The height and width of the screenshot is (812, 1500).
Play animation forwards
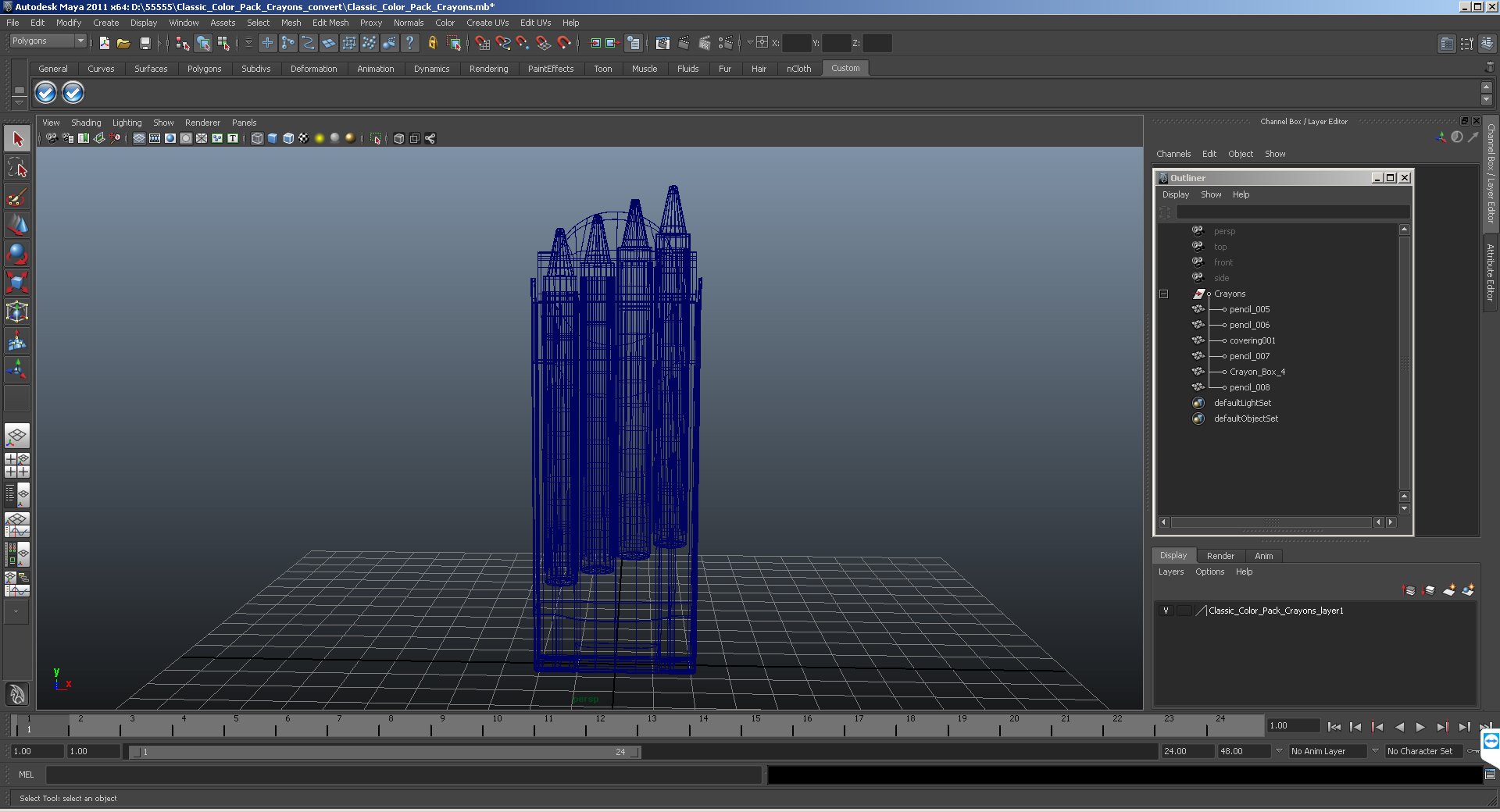[1420, 727]
